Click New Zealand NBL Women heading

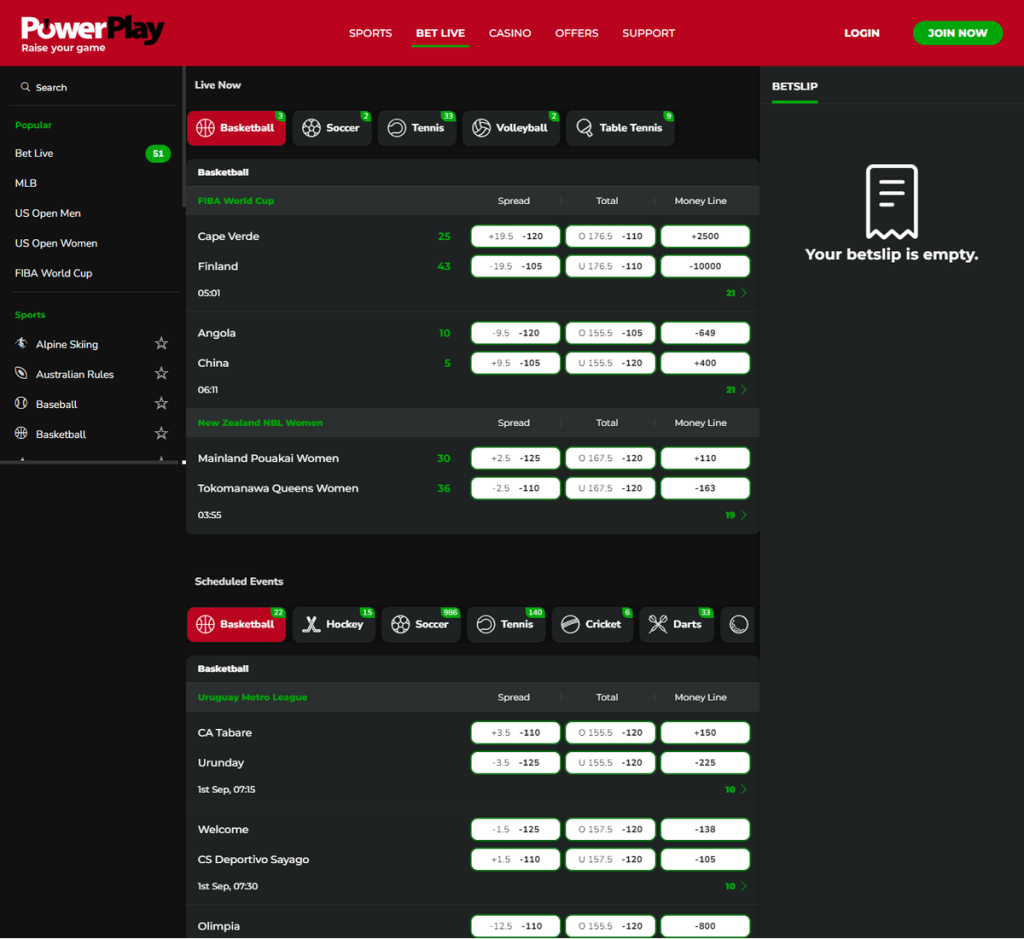260,423
